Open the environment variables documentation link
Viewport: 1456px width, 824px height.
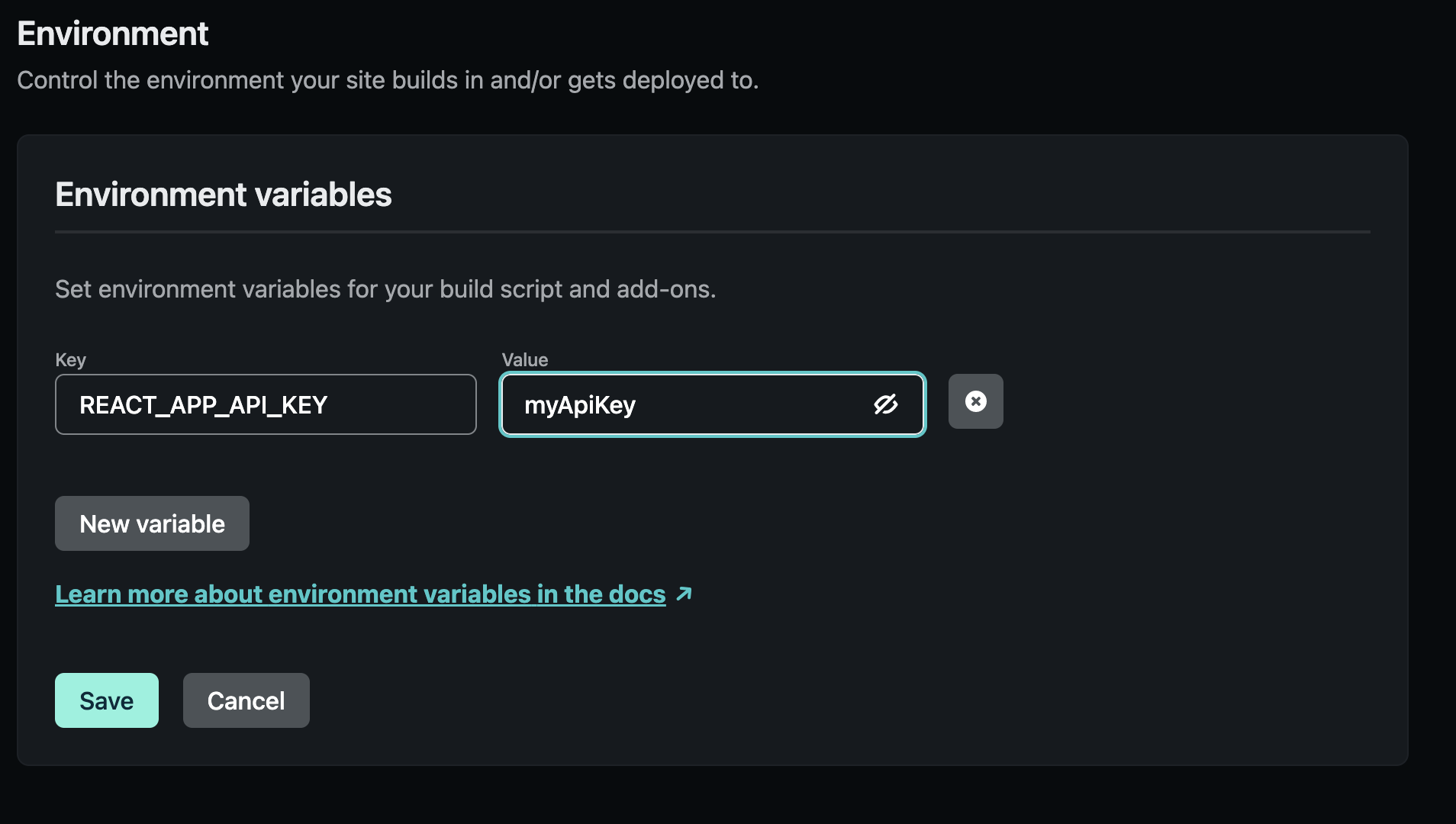359,594
